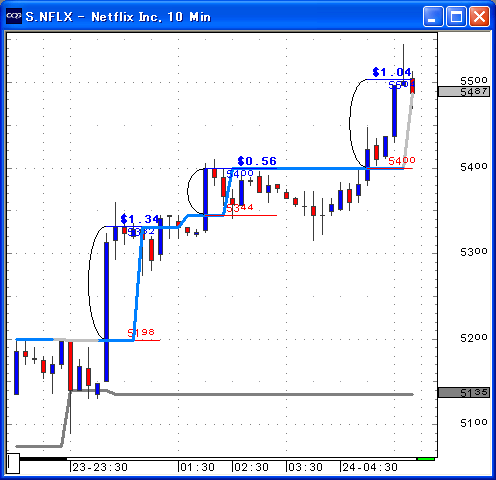Click the 5300 price axis label

[474, 252]
